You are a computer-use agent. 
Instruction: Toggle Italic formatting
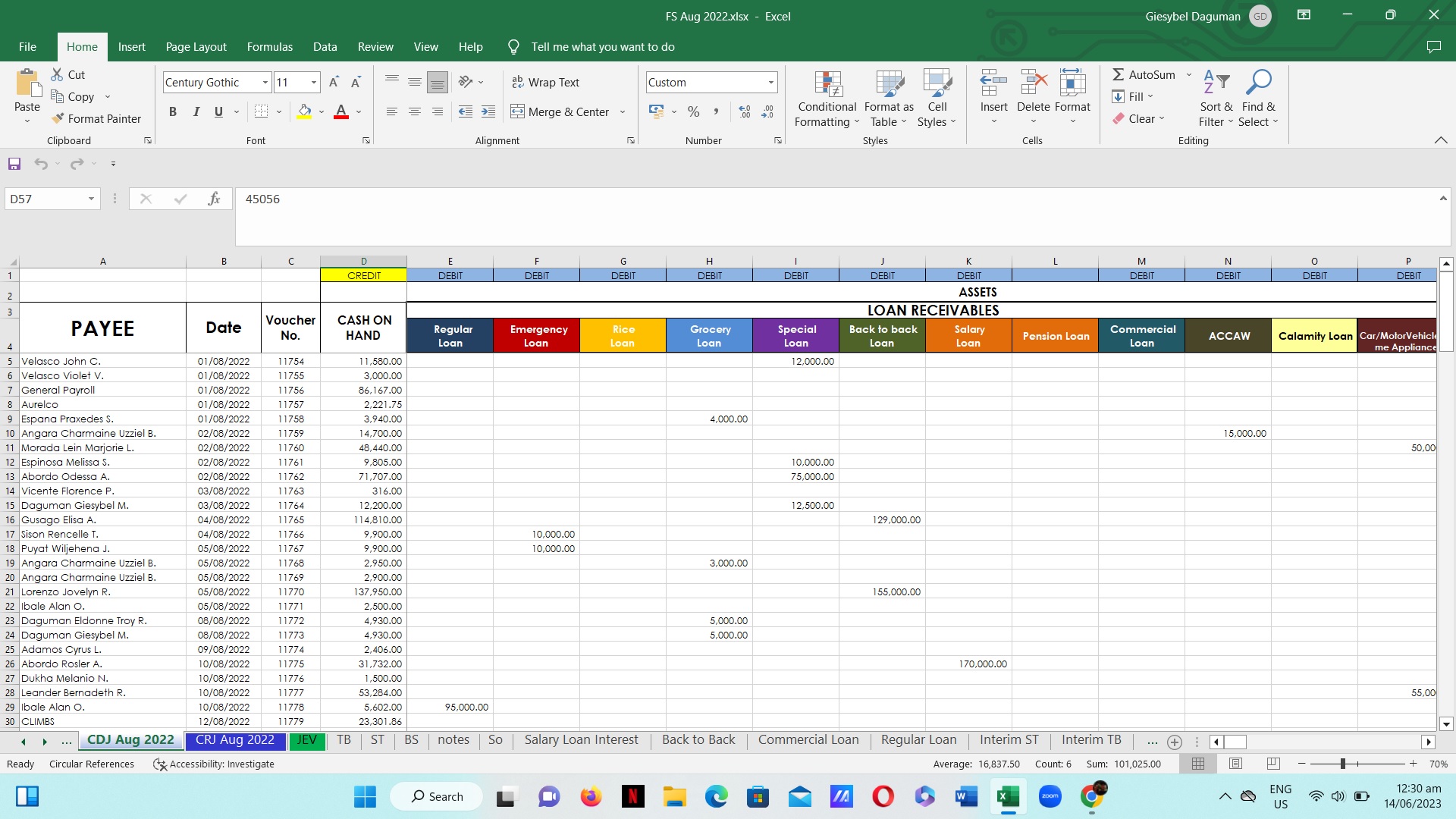point(196,112)
